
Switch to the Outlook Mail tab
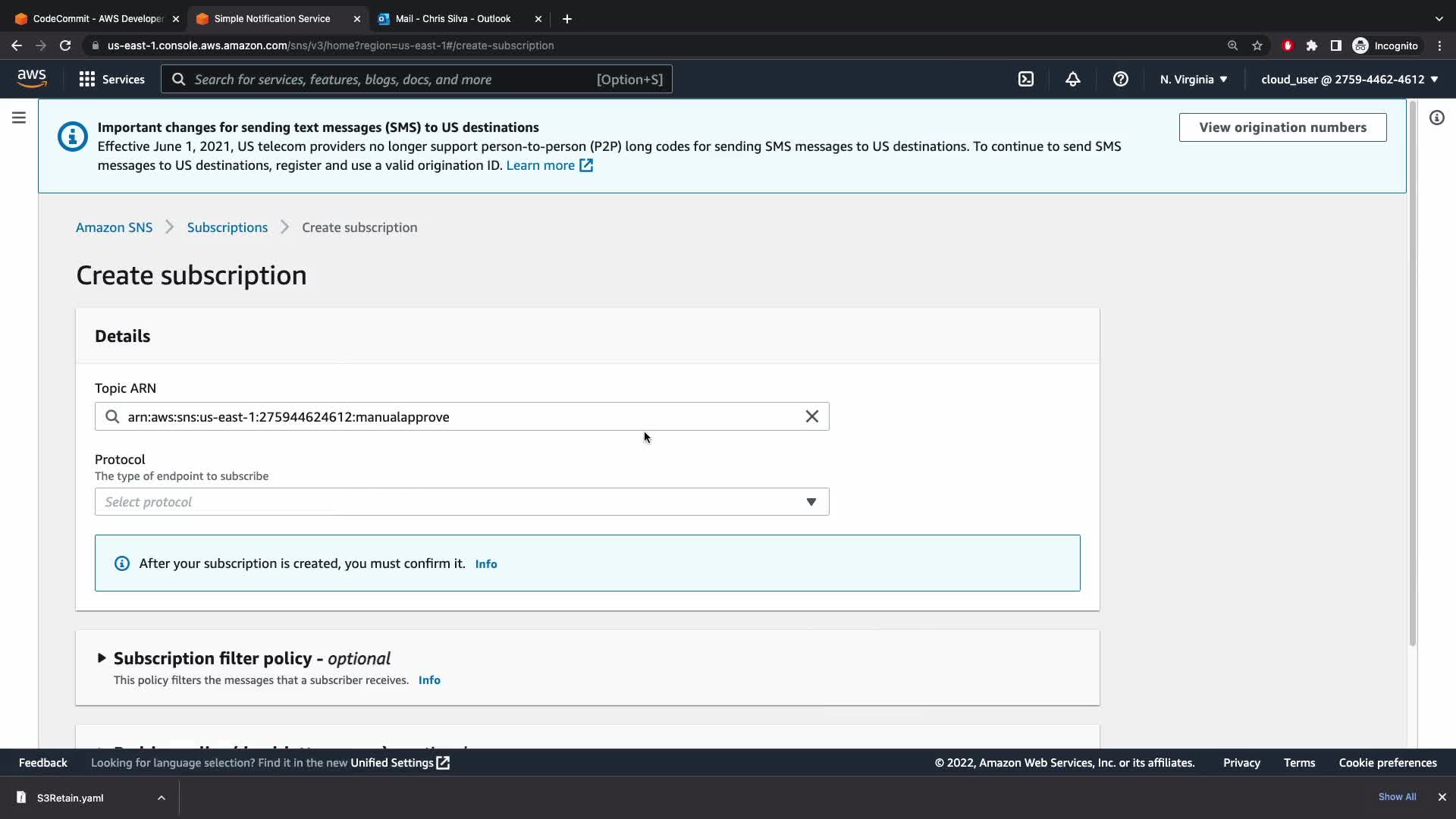pos(453,19)
